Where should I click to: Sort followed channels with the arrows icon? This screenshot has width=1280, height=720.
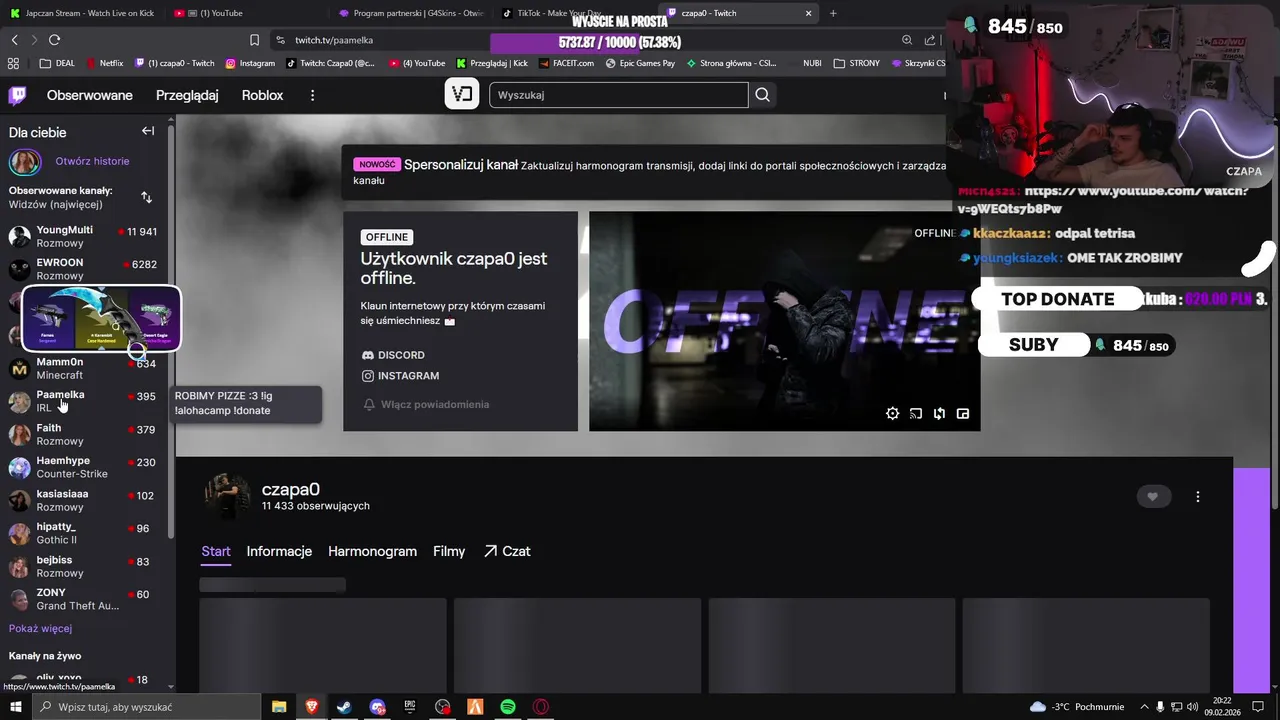click(146, 197)
